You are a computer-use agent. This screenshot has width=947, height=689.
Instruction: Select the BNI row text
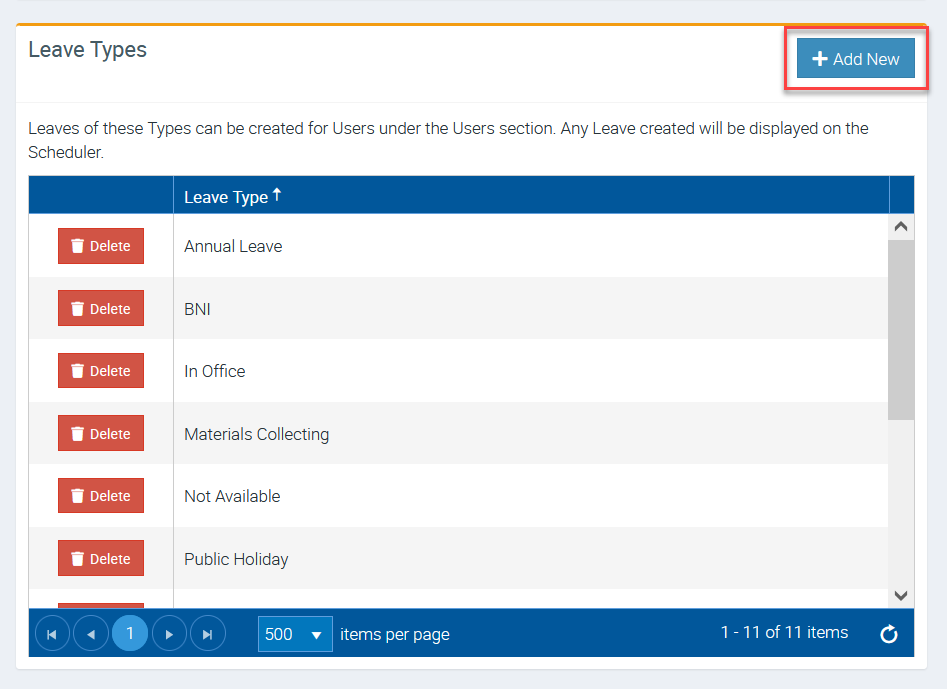[197, 309]
